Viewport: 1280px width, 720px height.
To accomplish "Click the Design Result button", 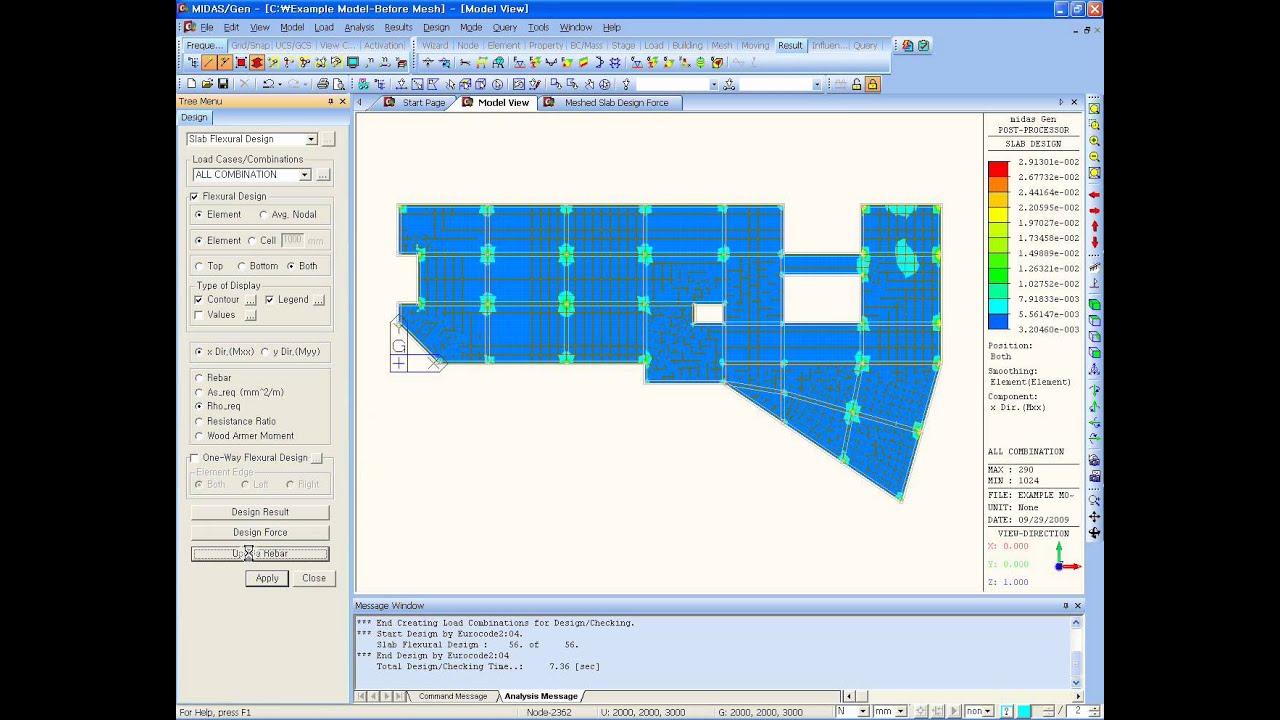I will coord(260,512).
